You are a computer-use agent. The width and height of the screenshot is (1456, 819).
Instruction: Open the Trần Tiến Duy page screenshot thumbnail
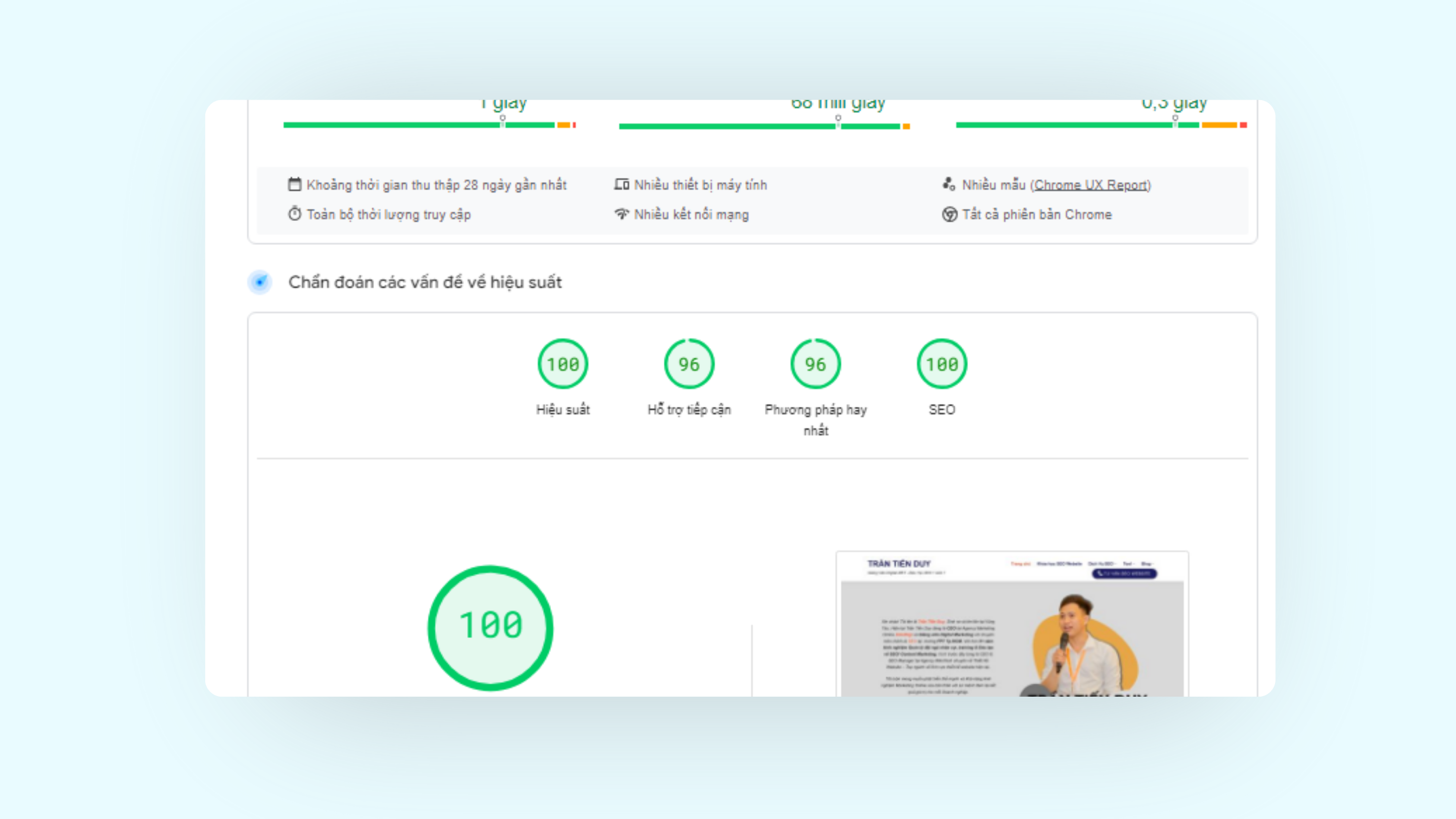[x=1012, y=624]
